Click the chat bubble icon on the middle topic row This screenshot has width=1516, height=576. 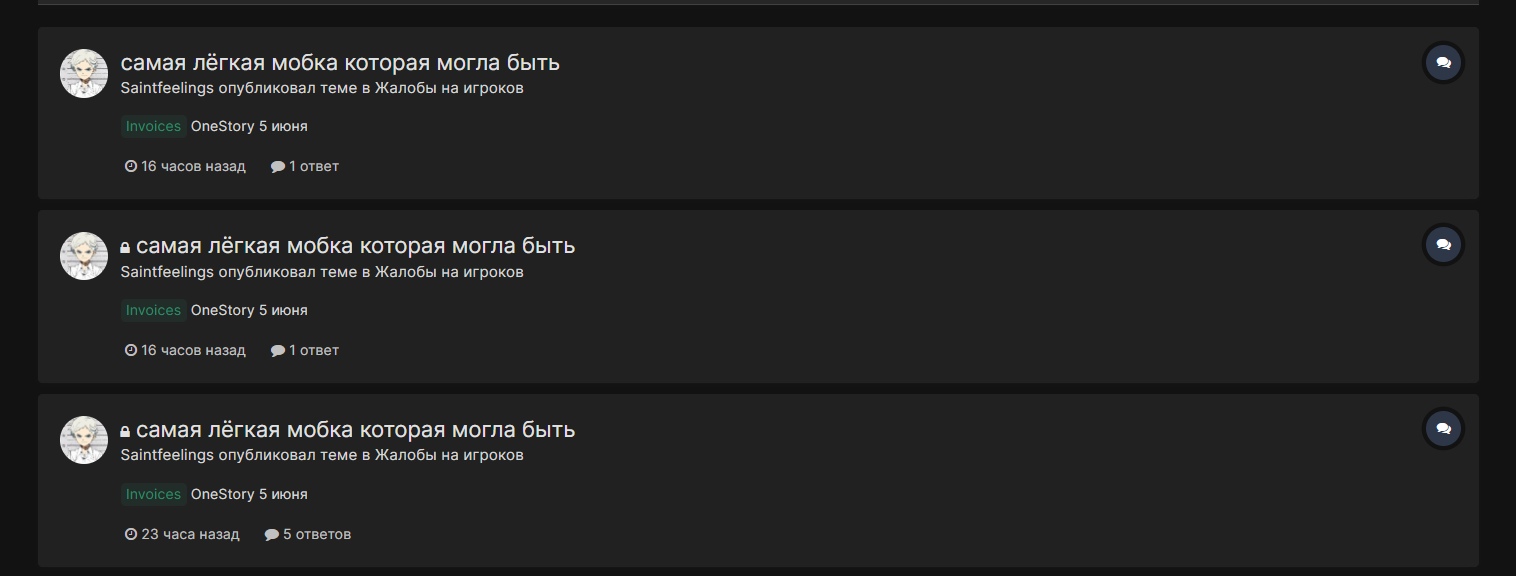point(1443,245)
